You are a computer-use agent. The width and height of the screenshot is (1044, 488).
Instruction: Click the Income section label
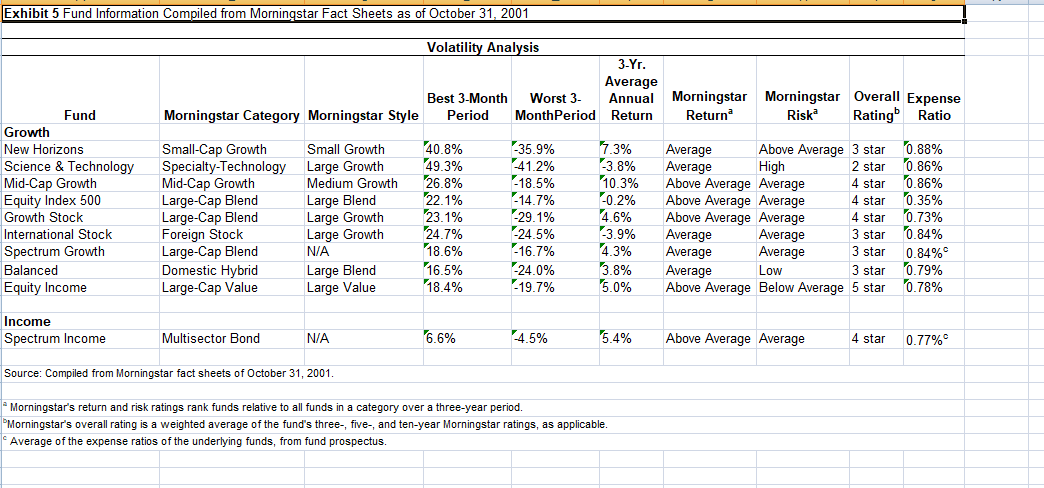point(26,322)
